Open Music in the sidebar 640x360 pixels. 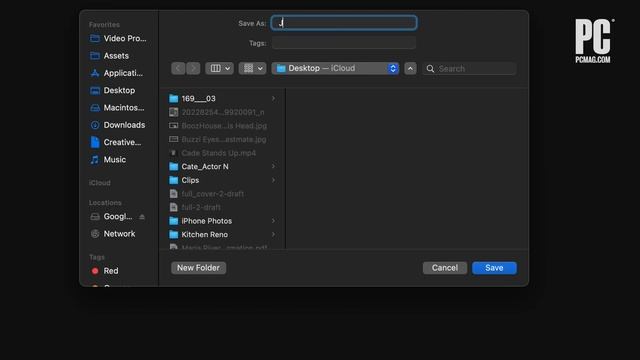[108, 160]
